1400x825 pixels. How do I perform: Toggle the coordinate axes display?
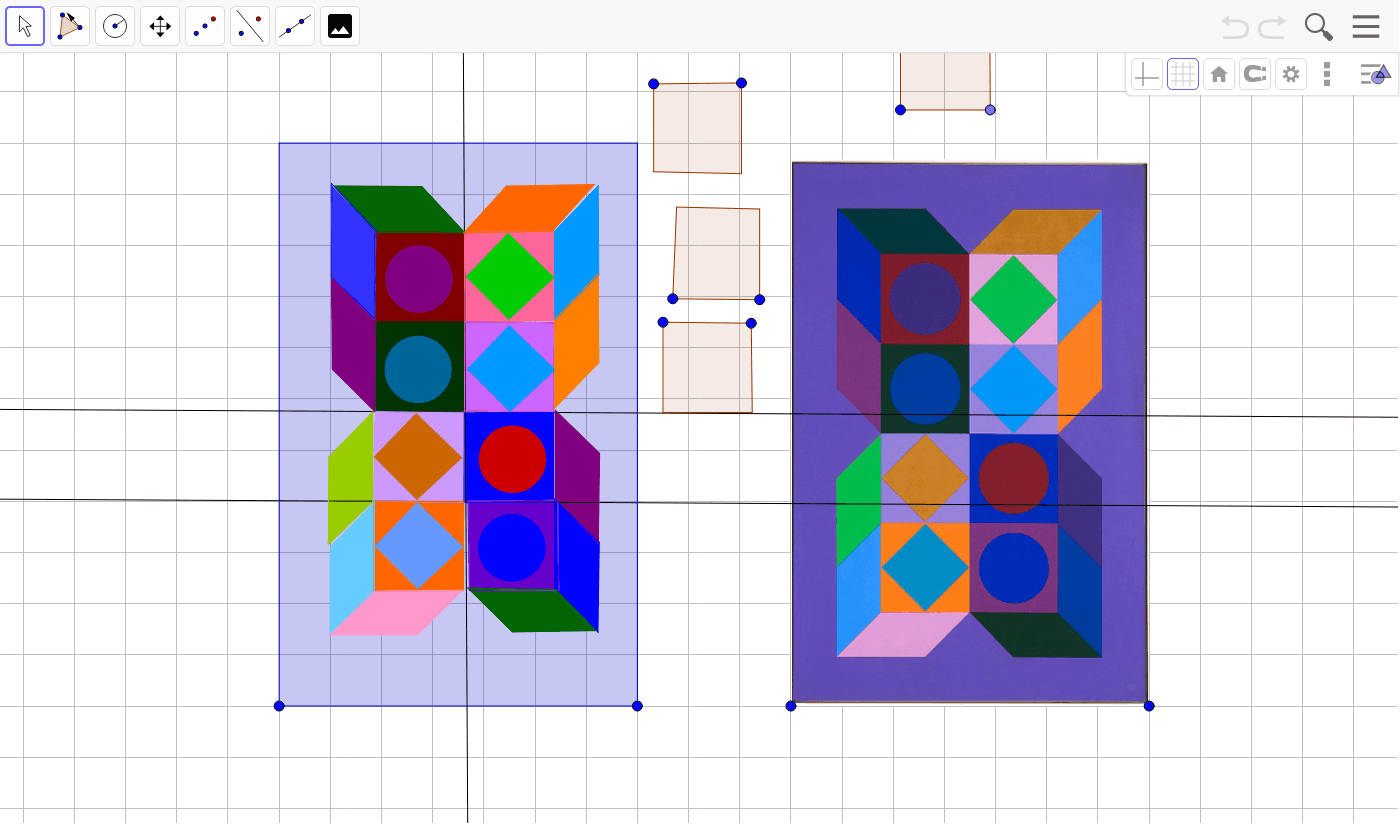pyautogui.click(x=1147, y=74)
